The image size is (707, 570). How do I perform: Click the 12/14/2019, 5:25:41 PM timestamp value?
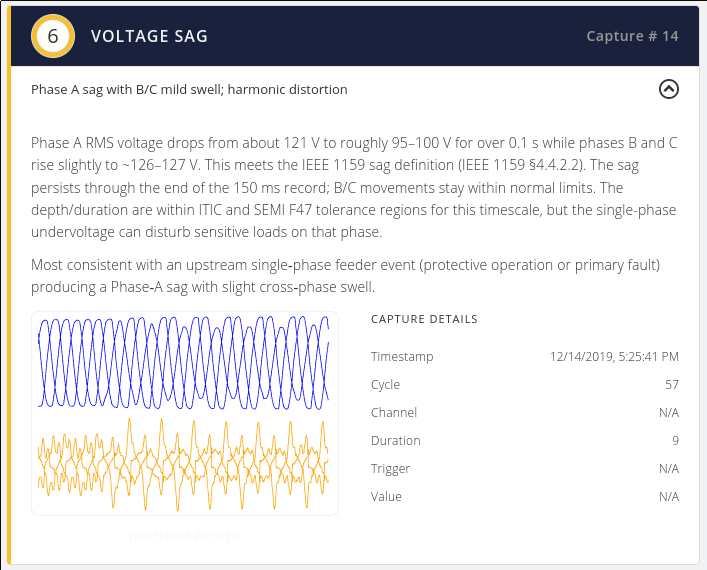[614, 356]
